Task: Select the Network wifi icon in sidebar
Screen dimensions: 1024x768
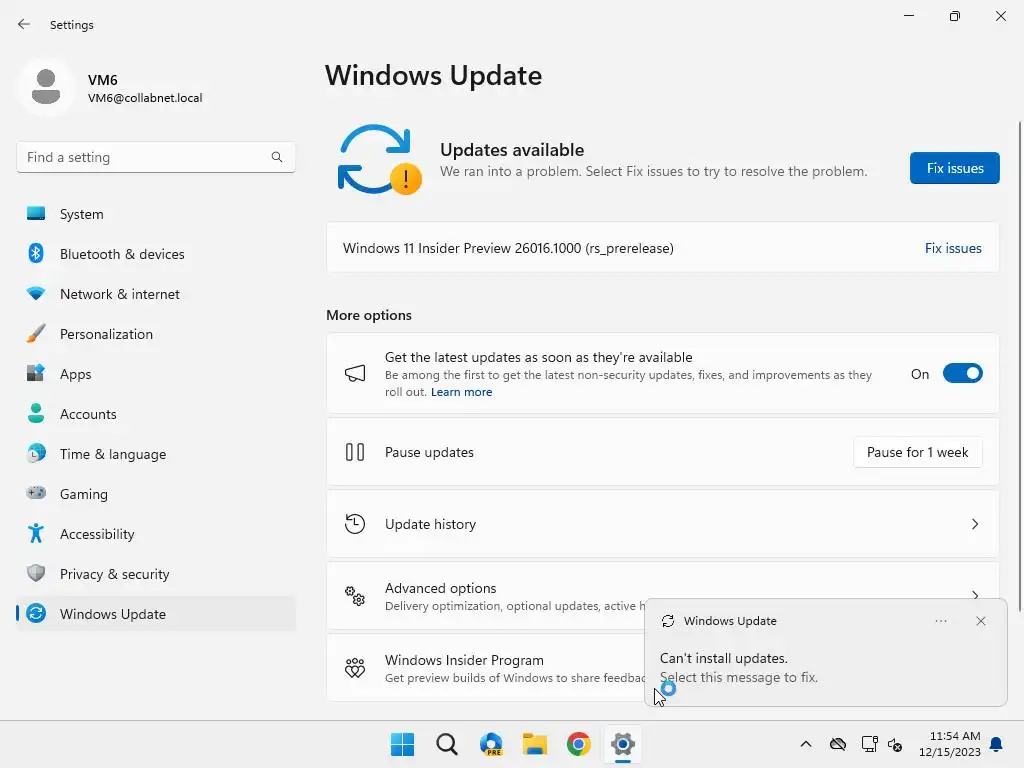Action: click(36, 294)
